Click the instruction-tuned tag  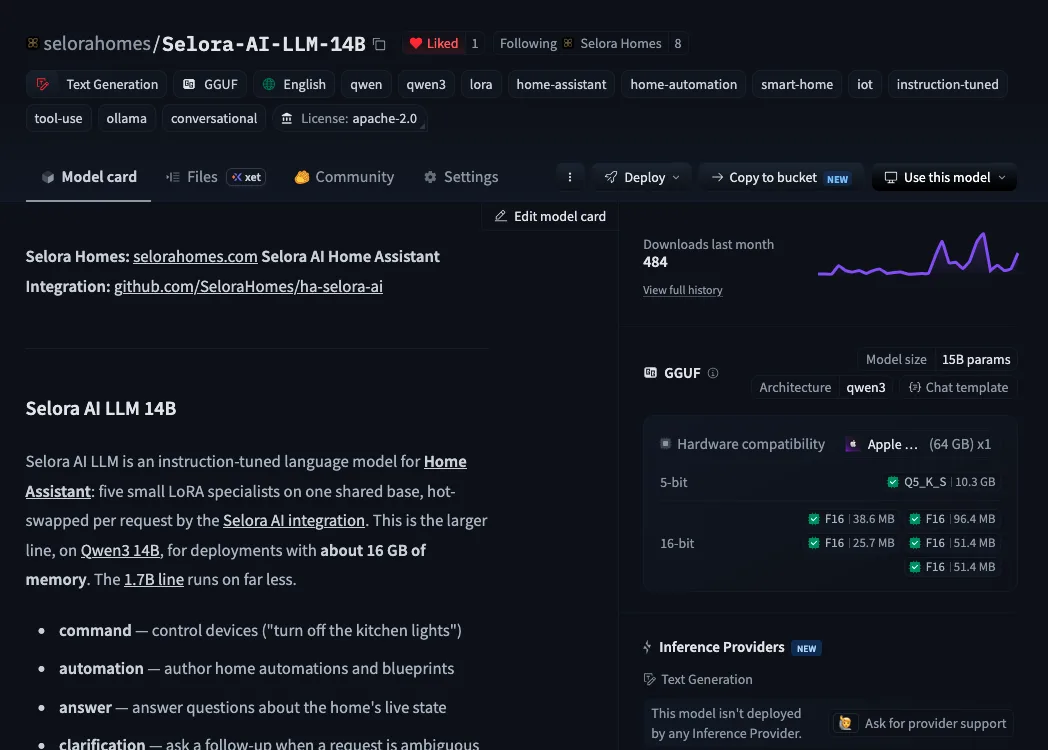[947, 84]
